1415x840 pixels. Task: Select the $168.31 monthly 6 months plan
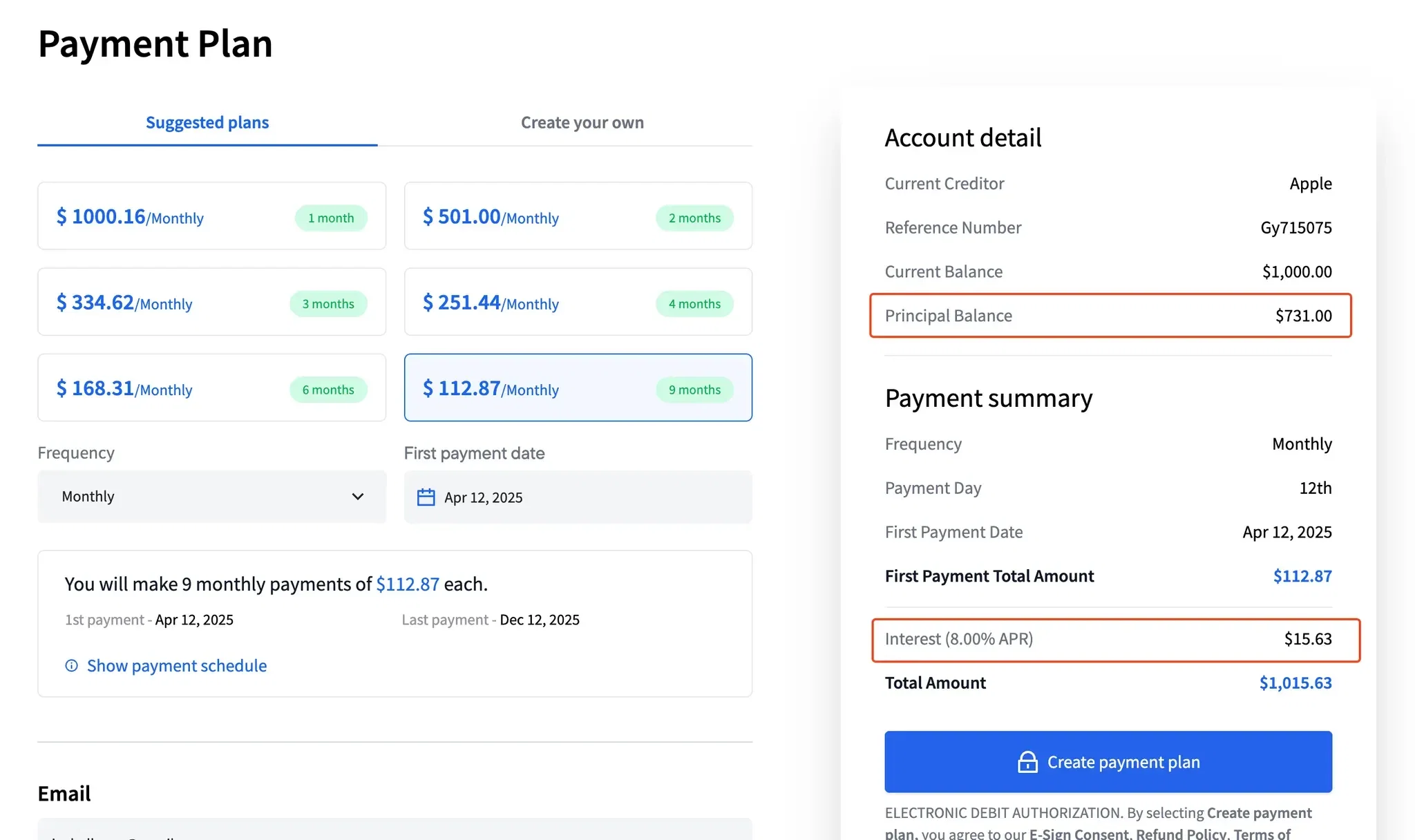(212, 388)
